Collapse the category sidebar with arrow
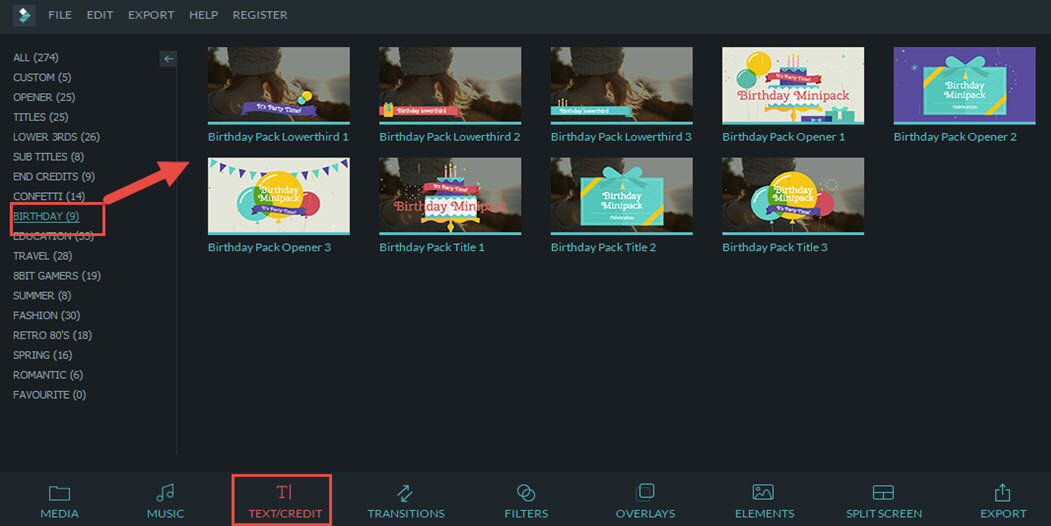This screenshot has height=526, width=1051. (x=168, y=59)
